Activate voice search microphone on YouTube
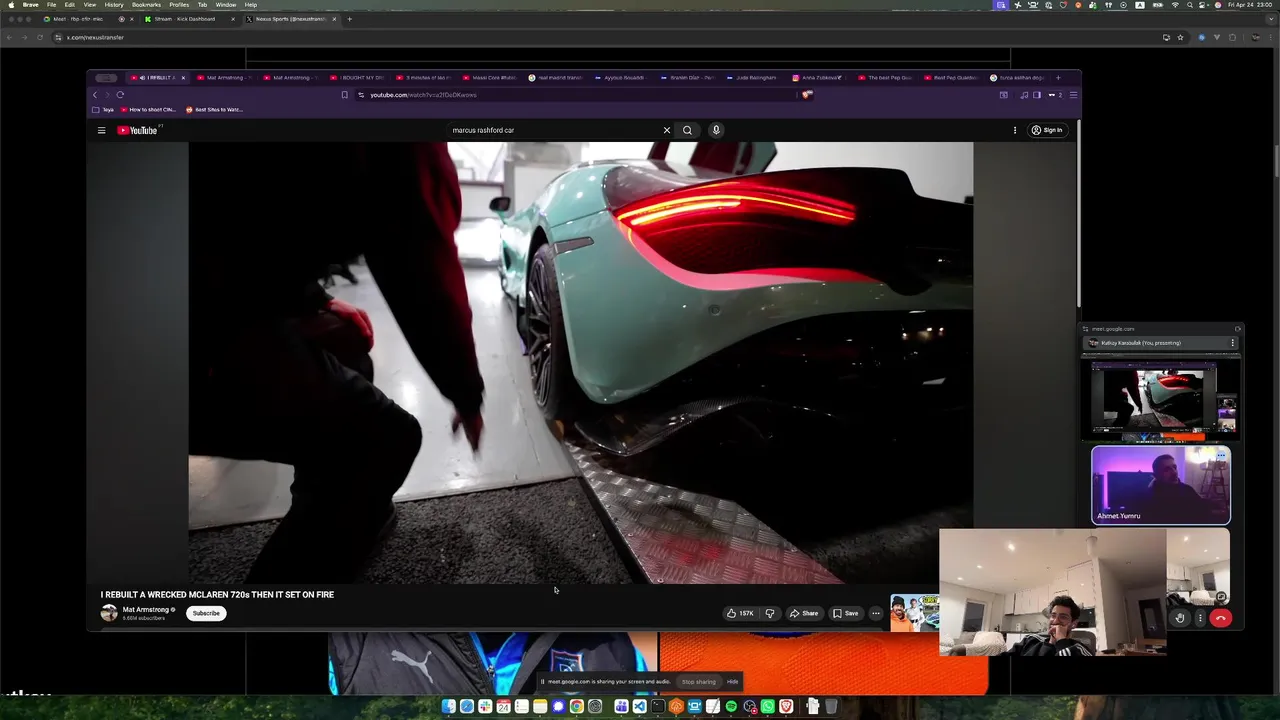This screenshot has height=720, width=1280. click(x=716, y=130)
